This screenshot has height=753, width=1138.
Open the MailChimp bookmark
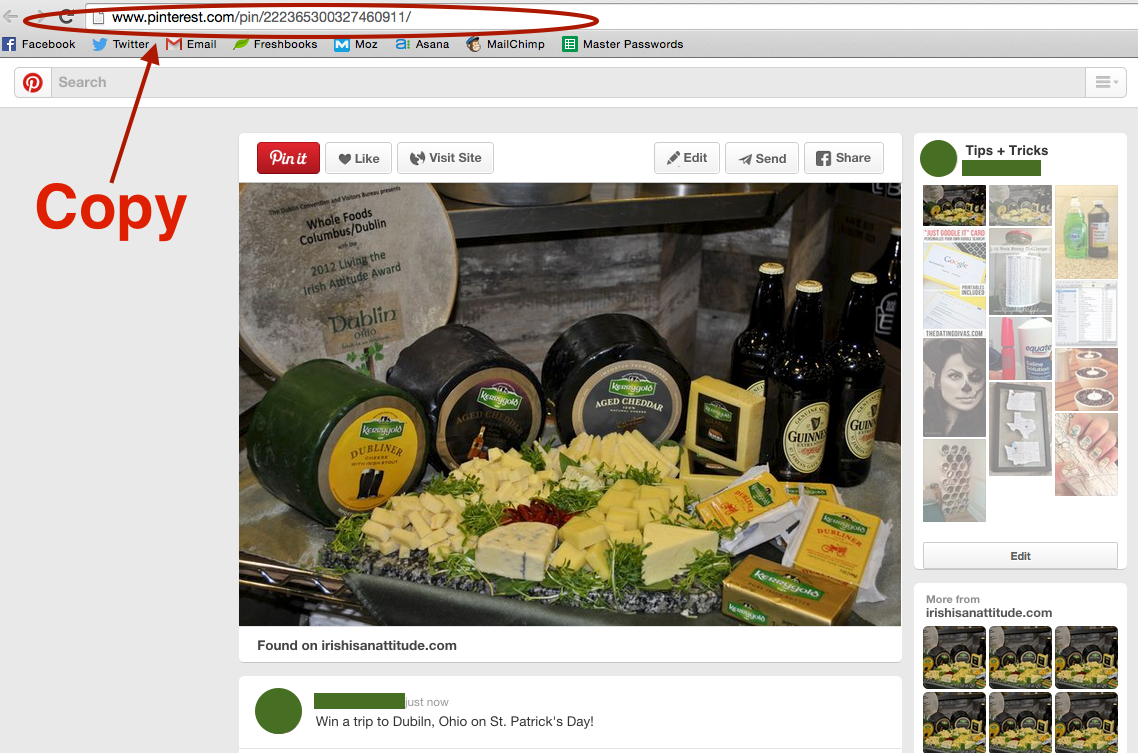[x=506, y=44]
